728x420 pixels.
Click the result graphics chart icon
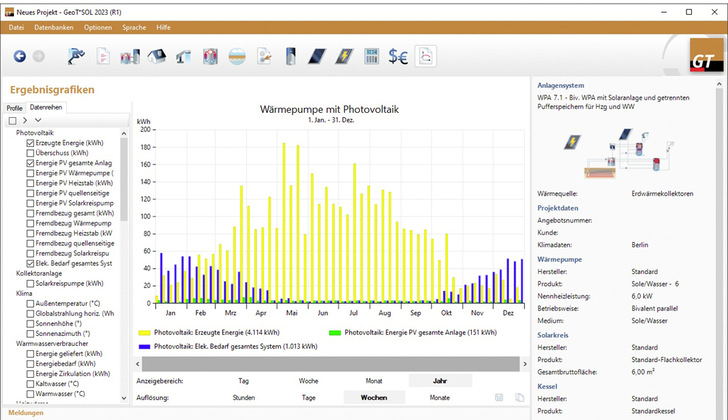pos(426,57)
